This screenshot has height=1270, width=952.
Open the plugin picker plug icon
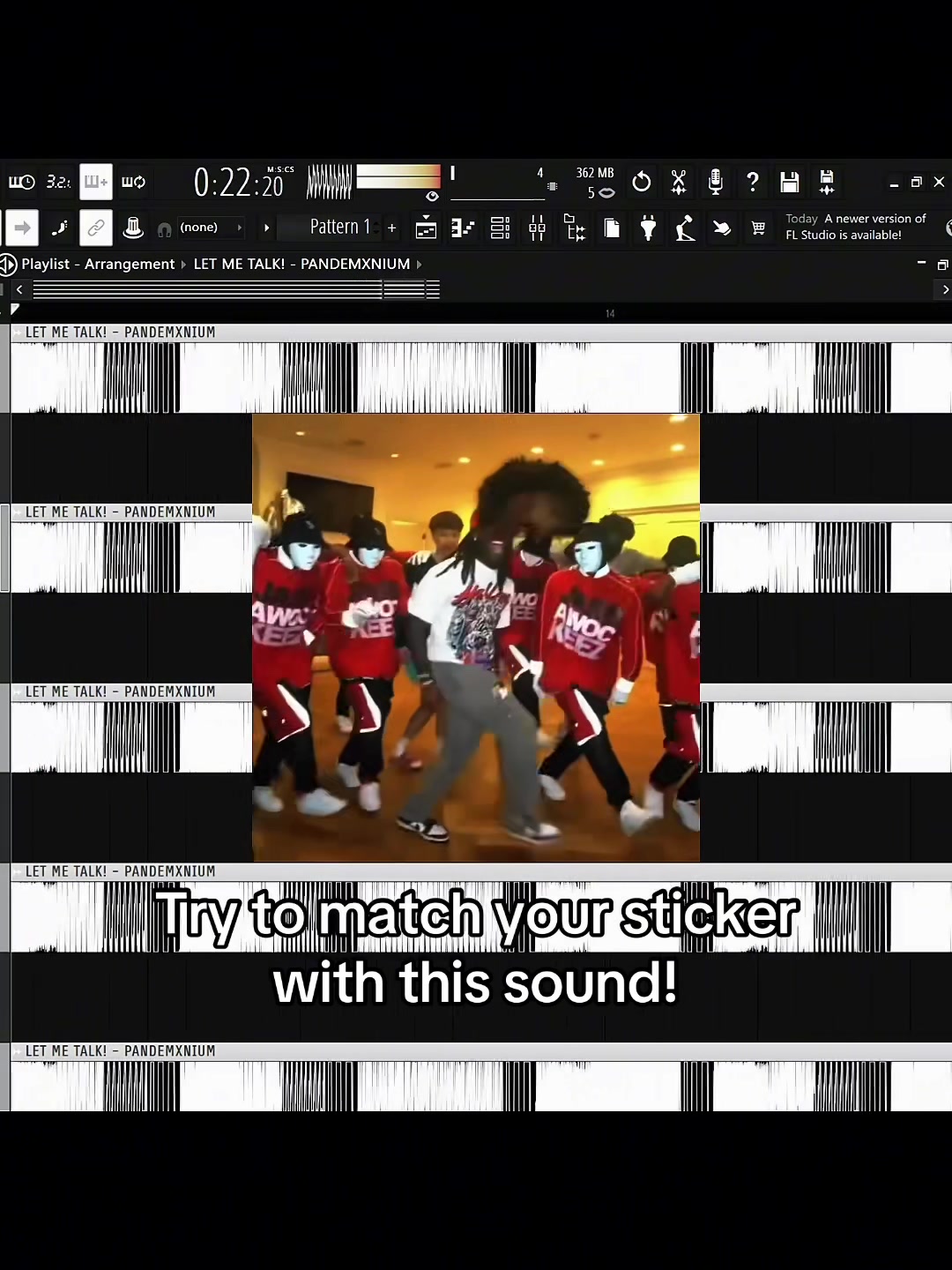(648, 228)
